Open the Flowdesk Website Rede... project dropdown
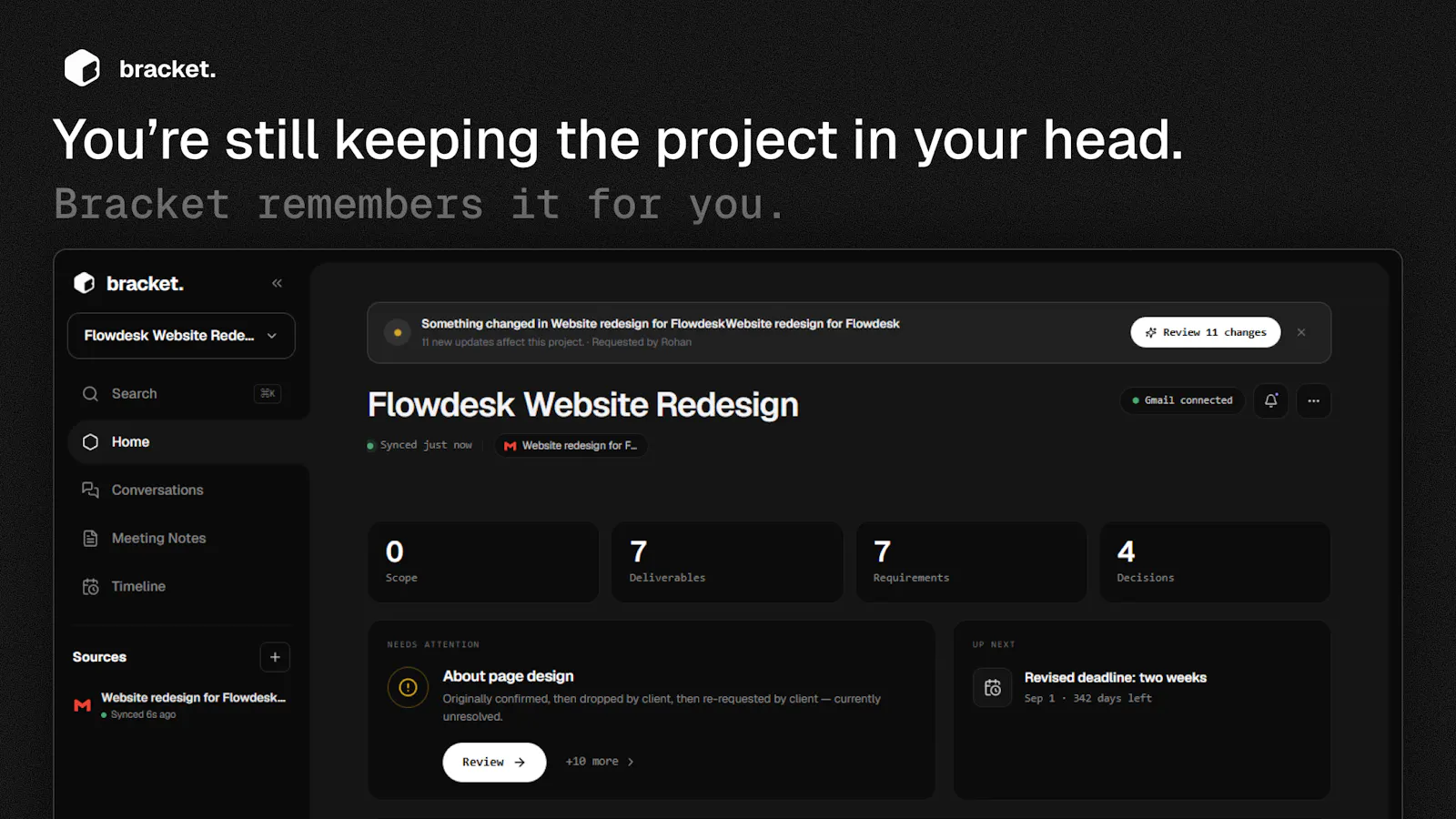The image size is (1456, 819). point(181,336)
